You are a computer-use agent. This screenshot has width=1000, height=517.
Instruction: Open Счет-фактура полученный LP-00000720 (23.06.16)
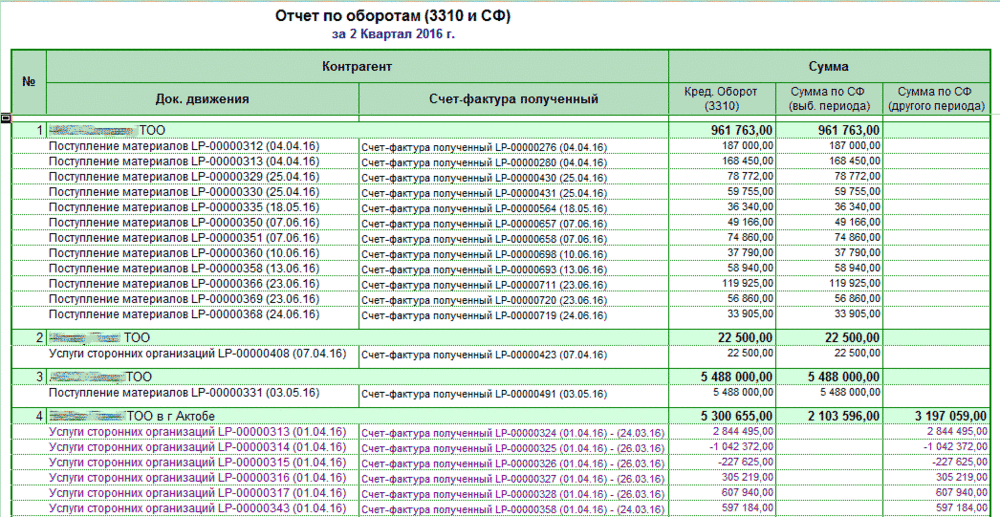[484, 300]
